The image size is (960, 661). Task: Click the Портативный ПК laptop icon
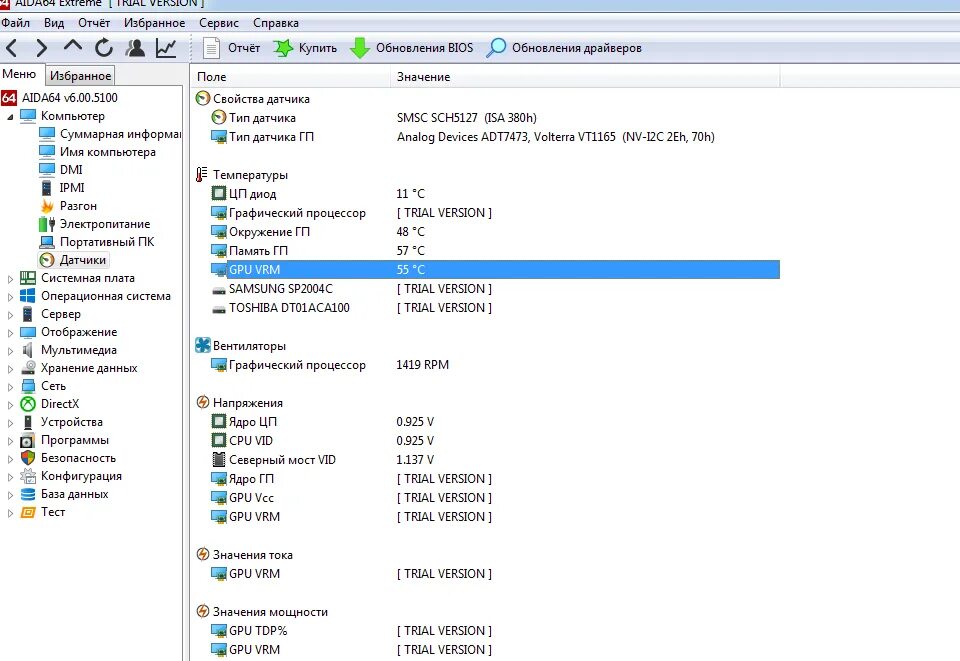click(x=47, y=242)
